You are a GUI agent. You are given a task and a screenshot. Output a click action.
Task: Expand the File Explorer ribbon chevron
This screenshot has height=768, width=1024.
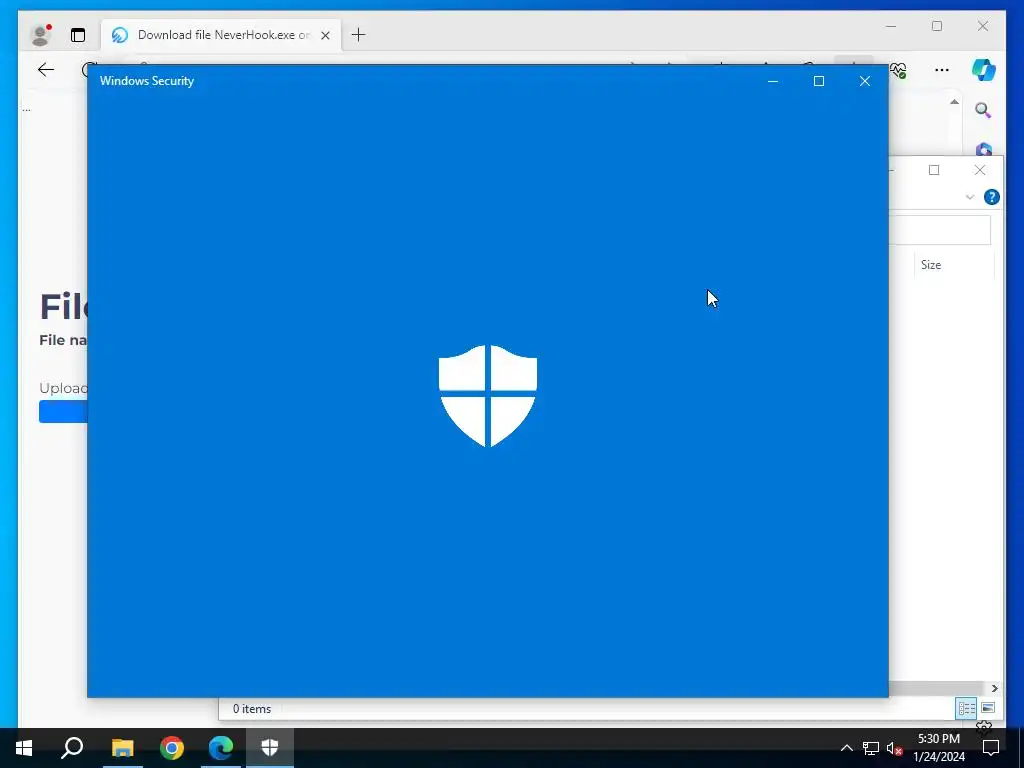point(970,197)
